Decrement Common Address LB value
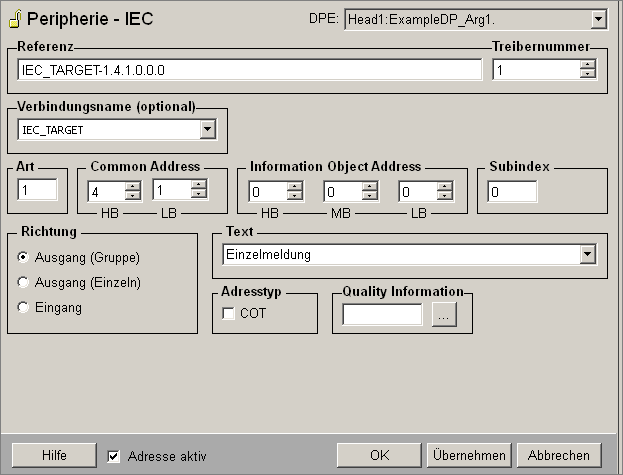Image resolution: width=623 pixels, height=475 pixels. (198, 194)
